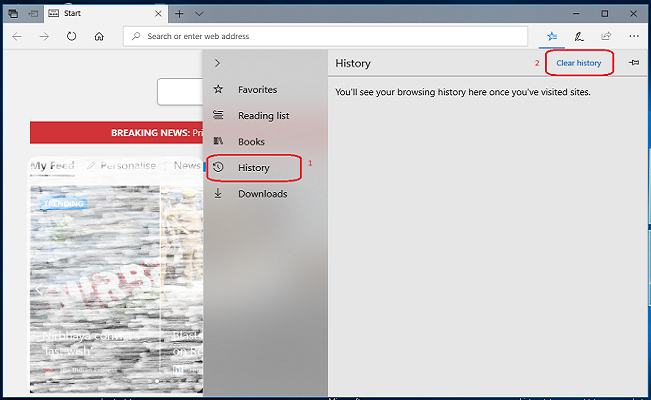Open the tabs you've set aside icon
The image size is (651, 400).
tap(13, 13)
